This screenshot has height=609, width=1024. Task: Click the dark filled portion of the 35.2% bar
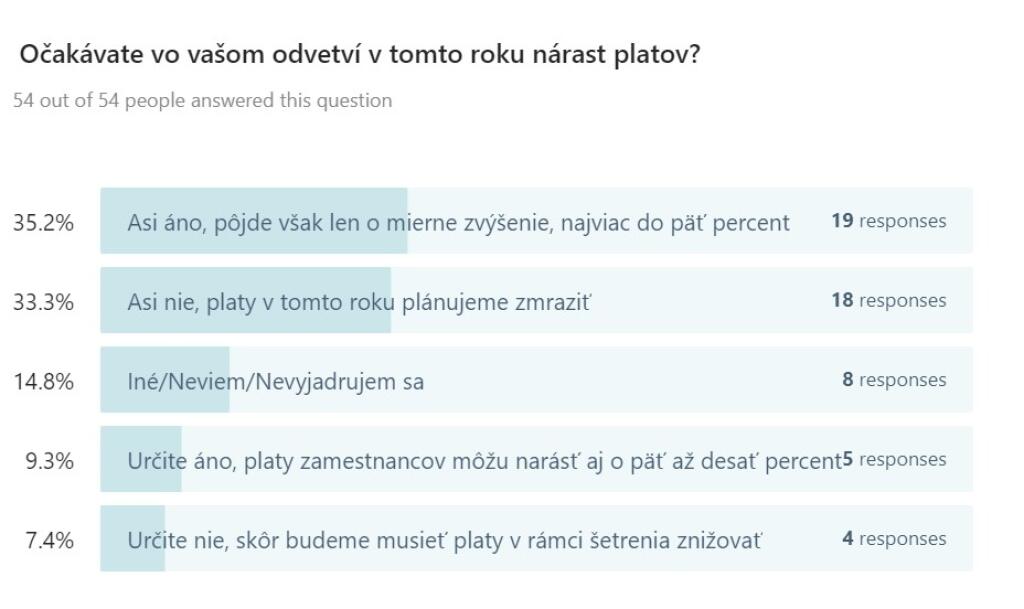[254, 221]
